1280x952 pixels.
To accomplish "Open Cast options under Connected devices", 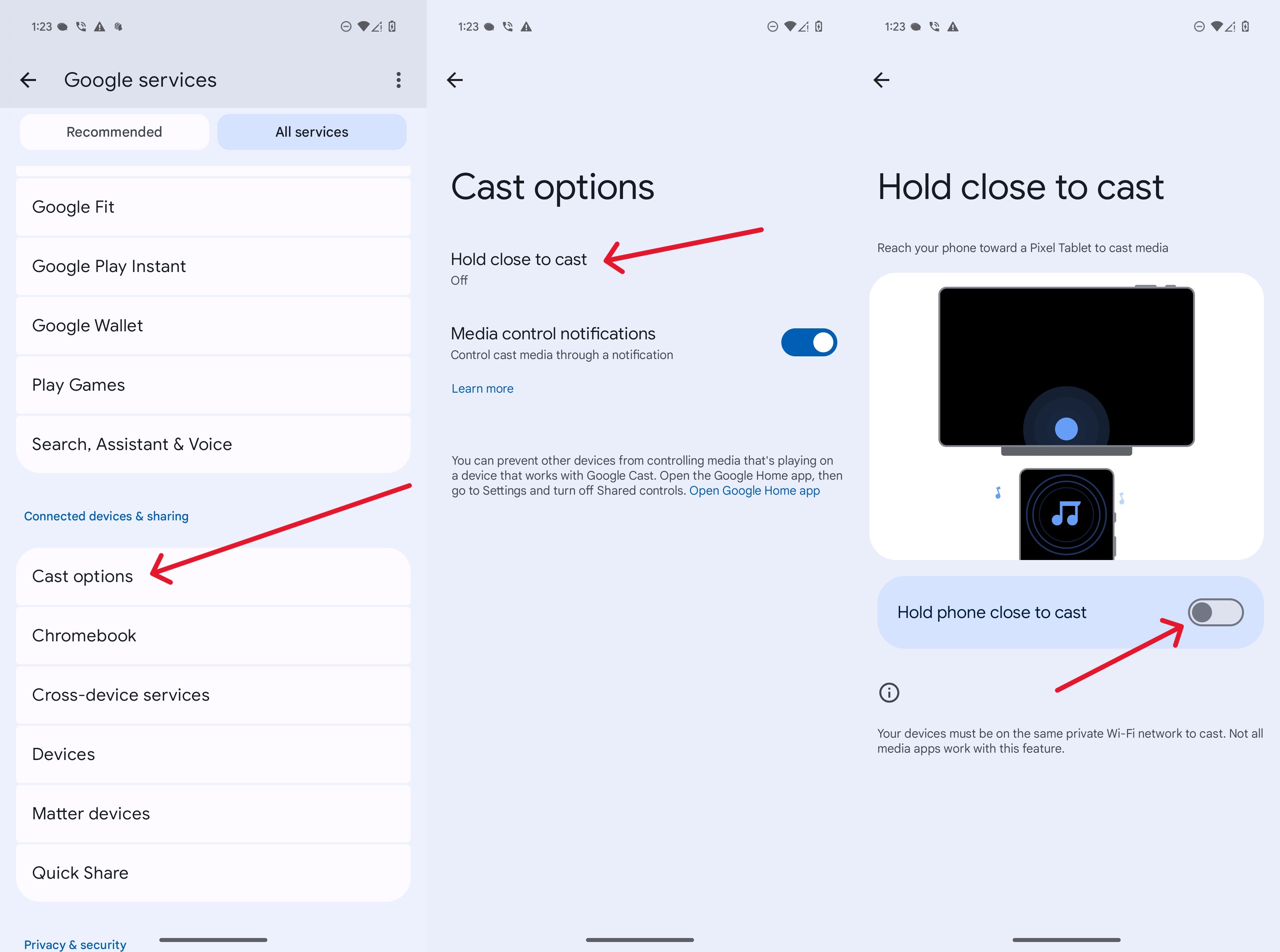I will tap(83, 575).
